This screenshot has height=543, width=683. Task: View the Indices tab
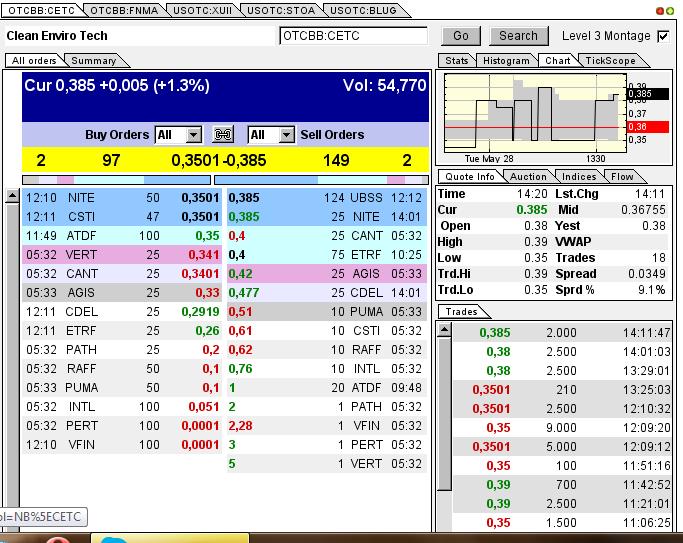click(x=578, y=177)
